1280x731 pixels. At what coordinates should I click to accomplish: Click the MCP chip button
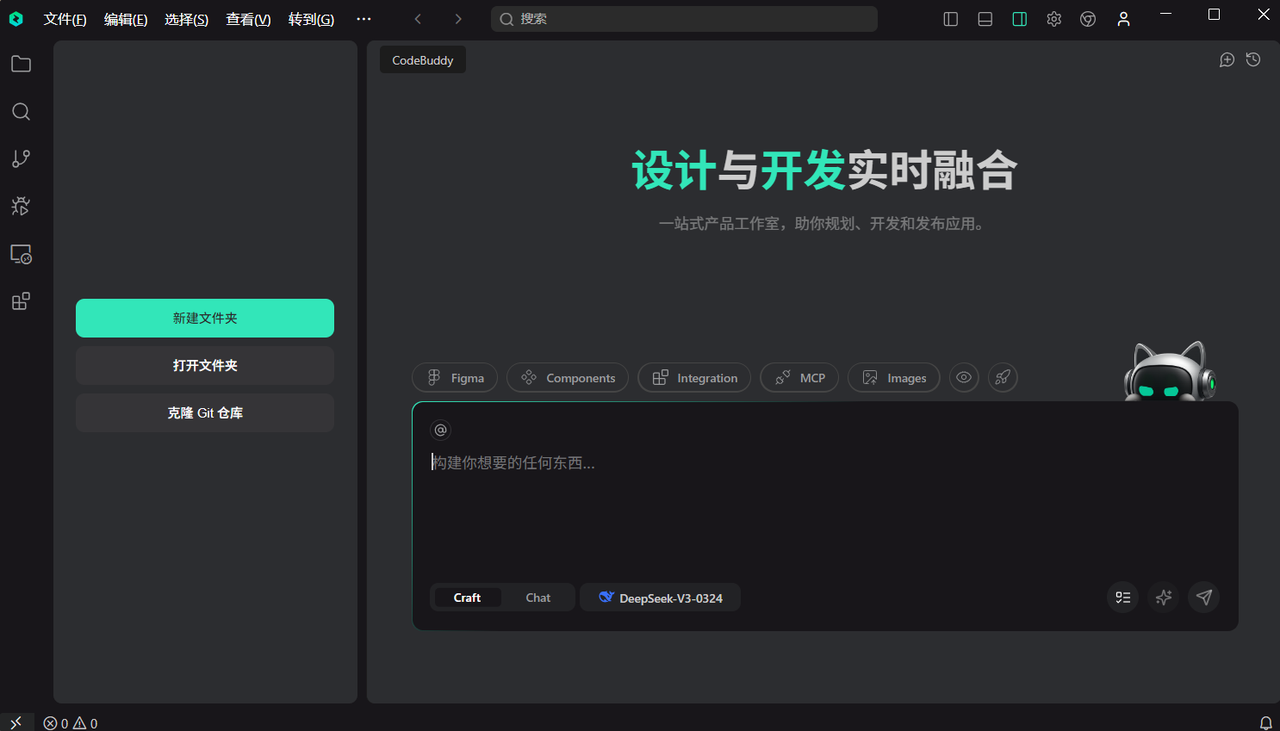point(800,378)
